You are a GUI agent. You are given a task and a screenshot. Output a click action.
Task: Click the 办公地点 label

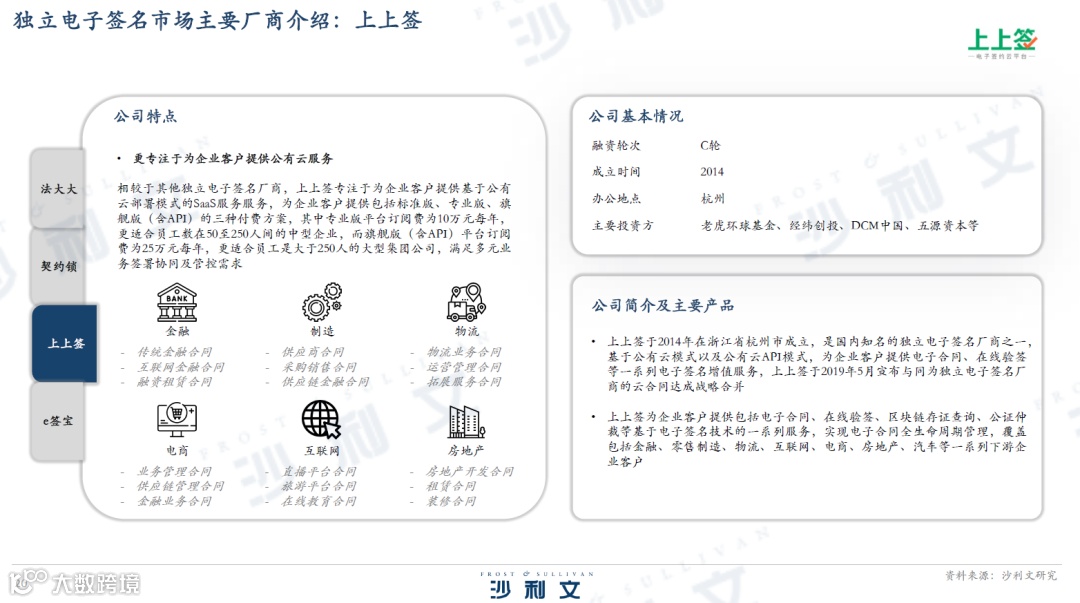tap(616, 198)
